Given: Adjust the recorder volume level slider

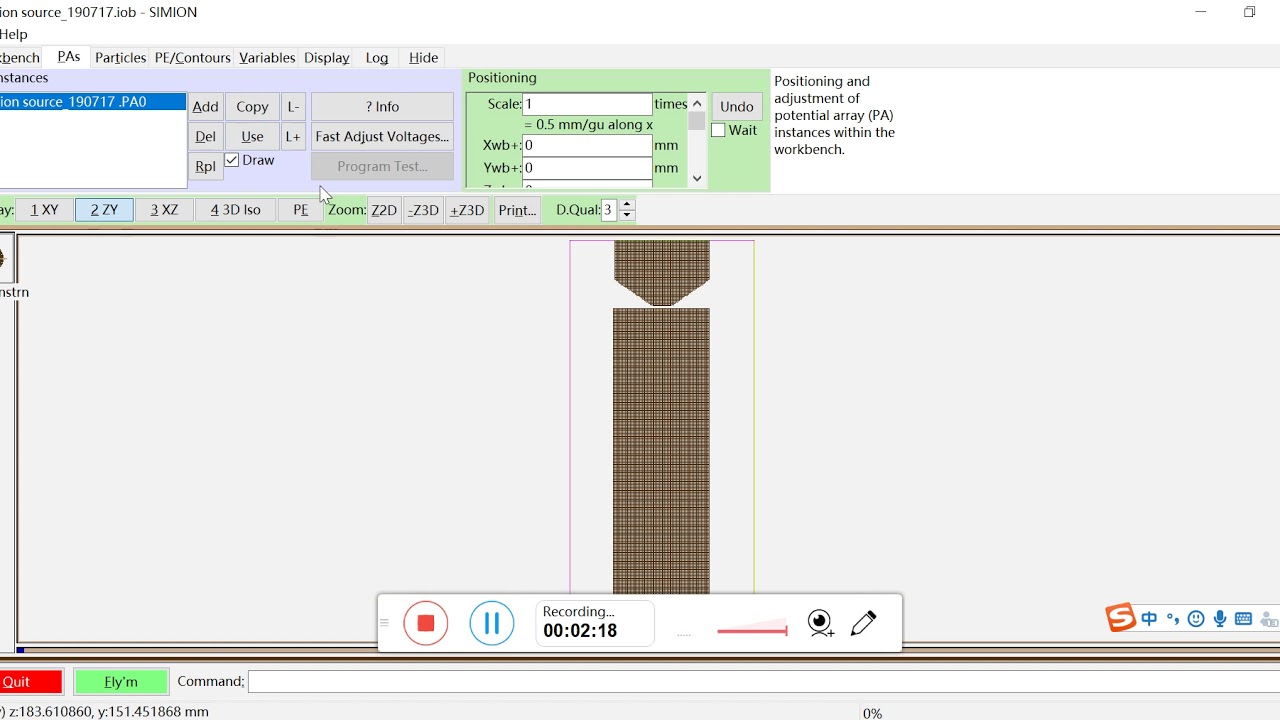Looking at the screenshot, I should (752, 630).
